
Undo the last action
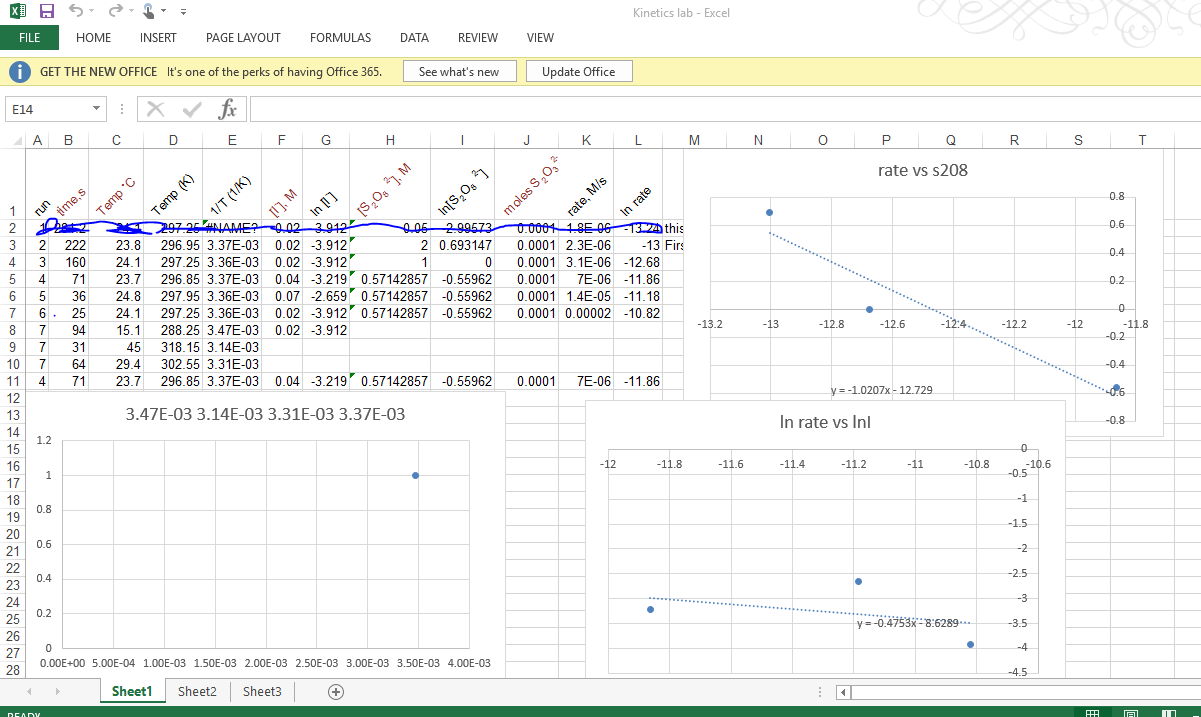(x=78, y=11)
